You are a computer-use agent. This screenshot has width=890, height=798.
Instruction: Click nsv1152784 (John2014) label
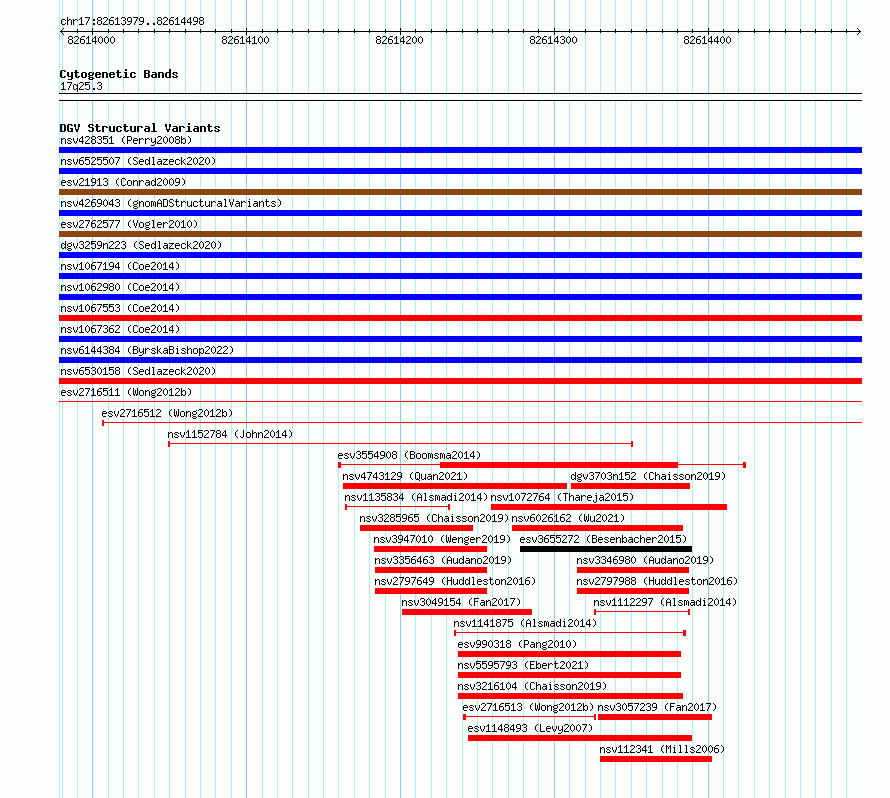tap(230, 434)
